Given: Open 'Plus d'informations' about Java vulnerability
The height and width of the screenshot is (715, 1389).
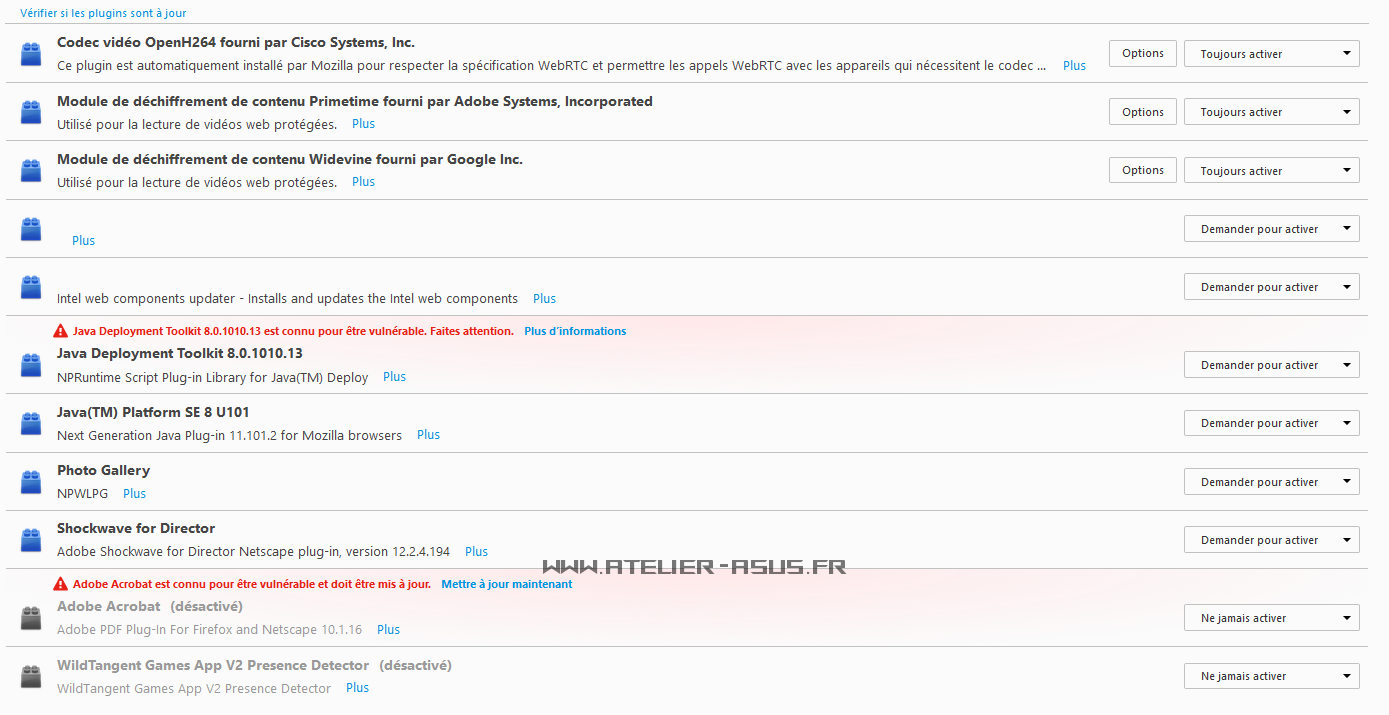Looking at the screenshot, I should 575,331.
